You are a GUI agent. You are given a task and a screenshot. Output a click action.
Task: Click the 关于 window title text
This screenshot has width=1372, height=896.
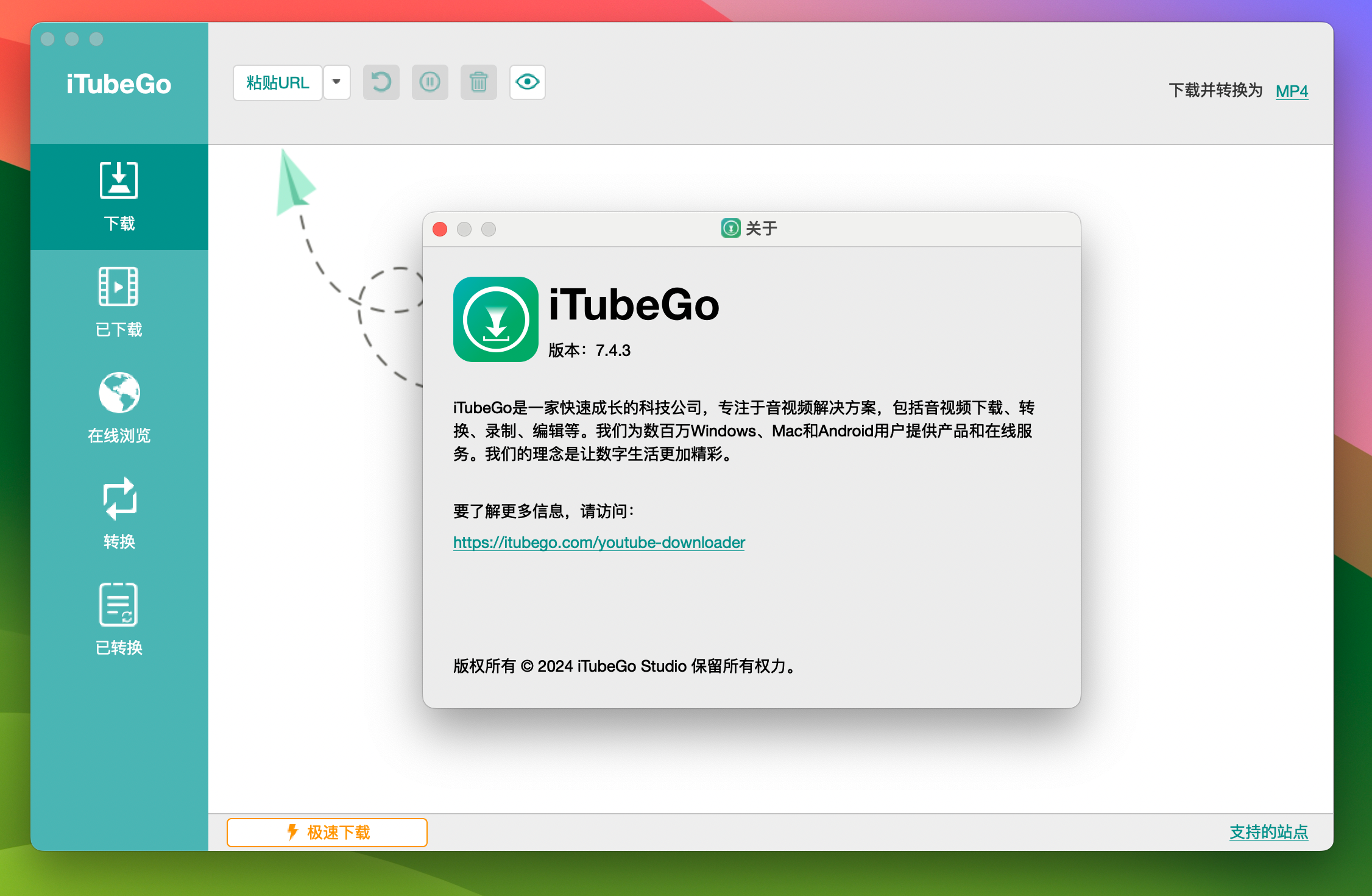pos(762,229)
